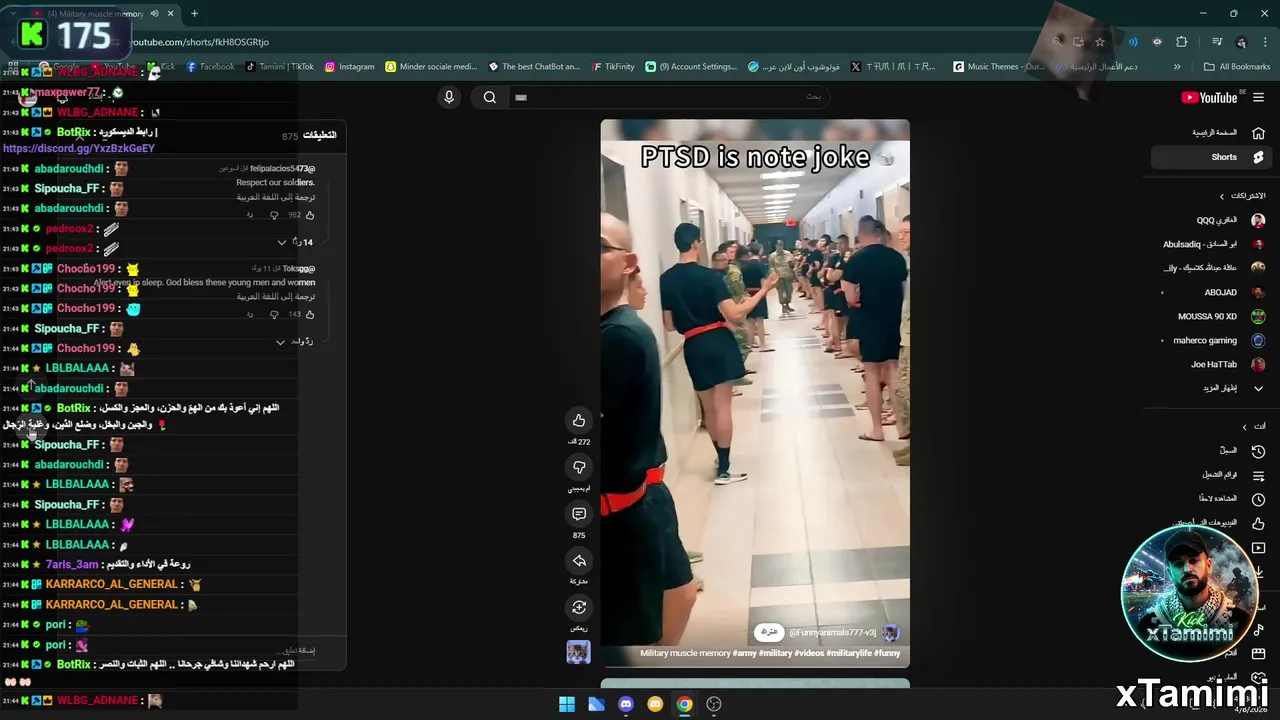Click the Translate to Arabic link under felipalacios comment
This screenshot has height=720, width=1280.
pyautogui.click(x=275, y=197)
